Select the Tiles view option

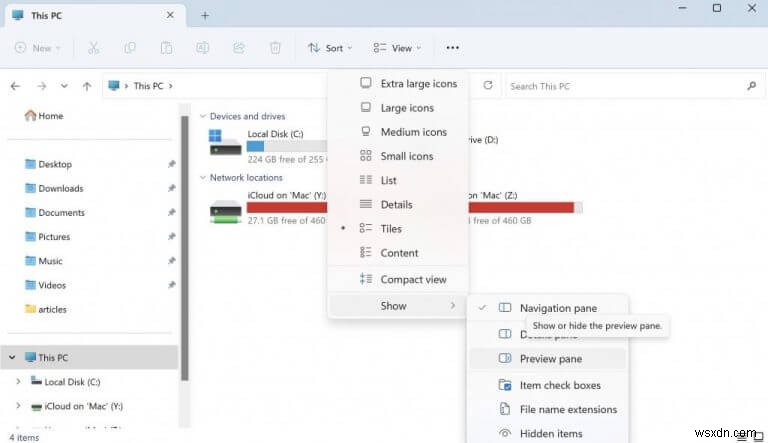[398, 228]
